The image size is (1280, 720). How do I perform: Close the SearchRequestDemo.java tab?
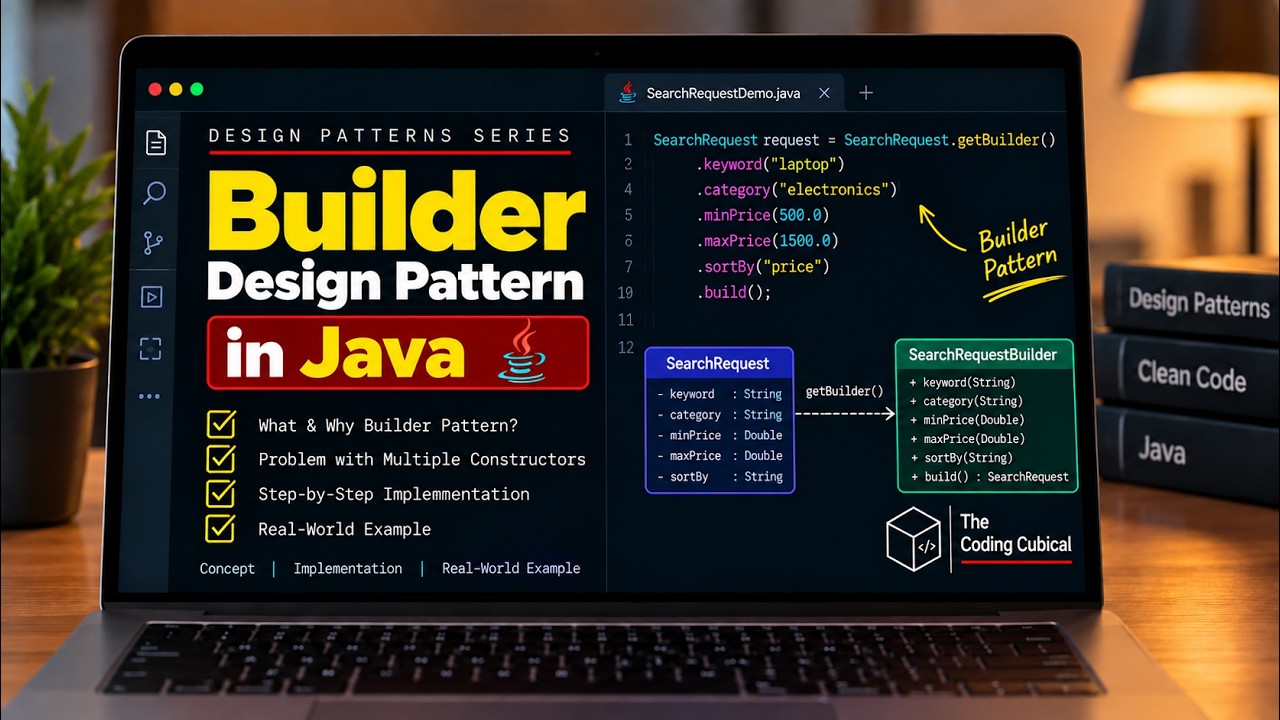click(824, 93)
